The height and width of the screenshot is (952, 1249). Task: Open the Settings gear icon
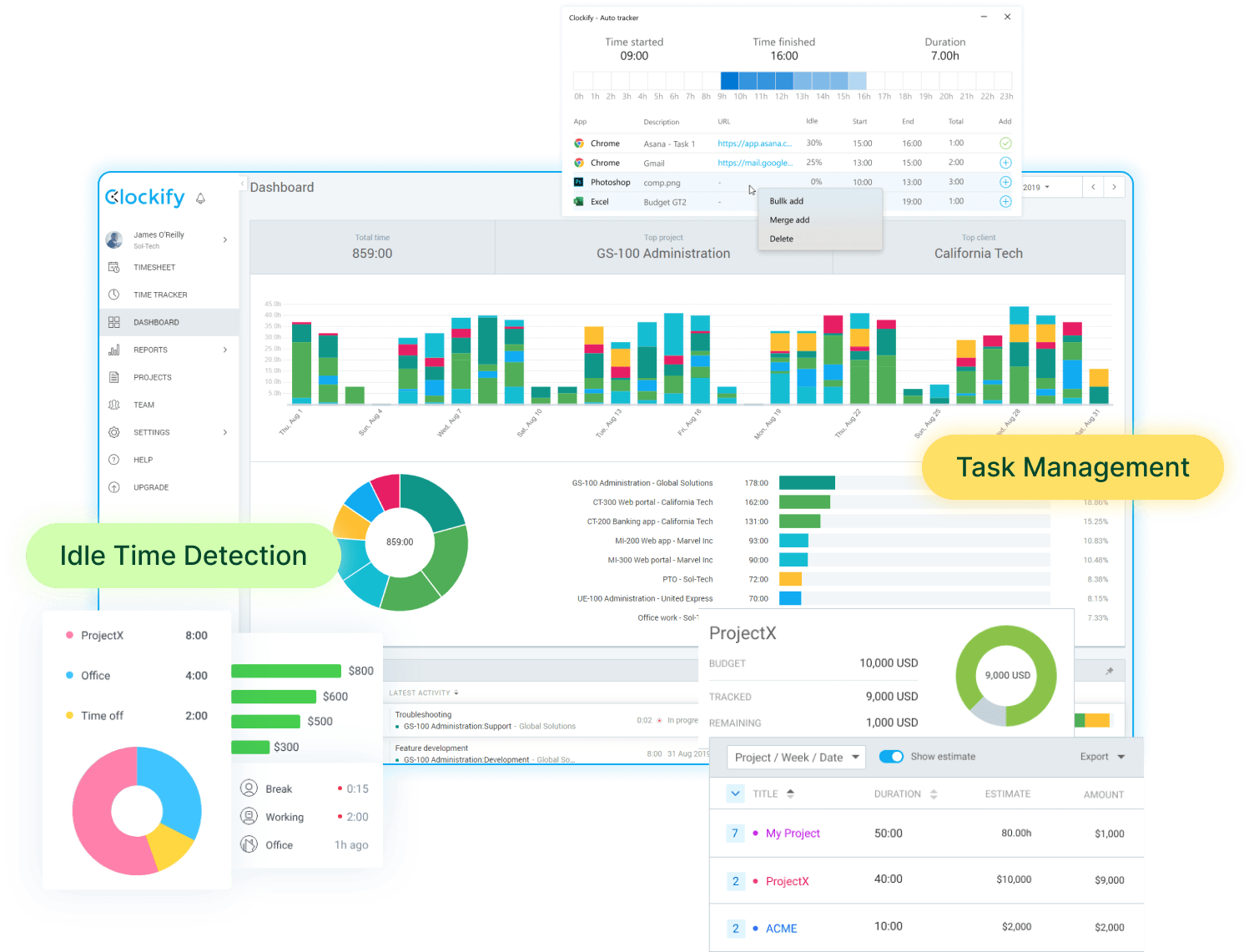pyautogui.click(x=114, y=432)
